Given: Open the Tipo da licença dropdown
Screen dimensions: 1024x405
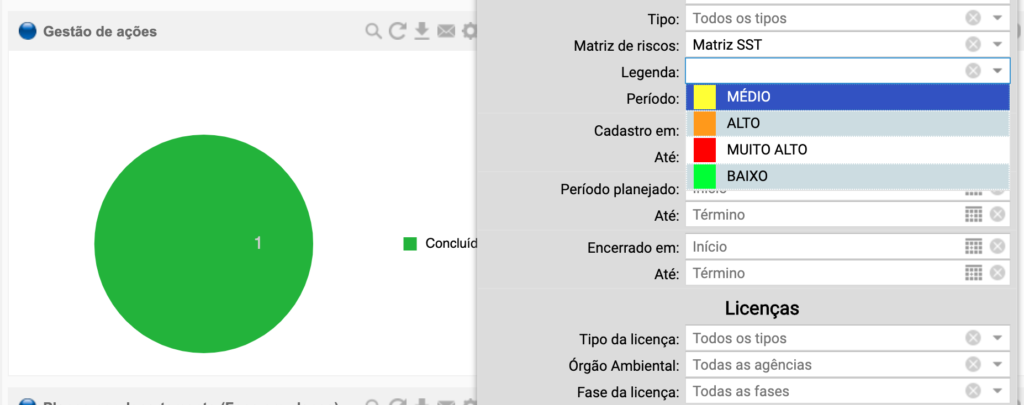Looking at the screenshot, I should [x=997, y=338].
